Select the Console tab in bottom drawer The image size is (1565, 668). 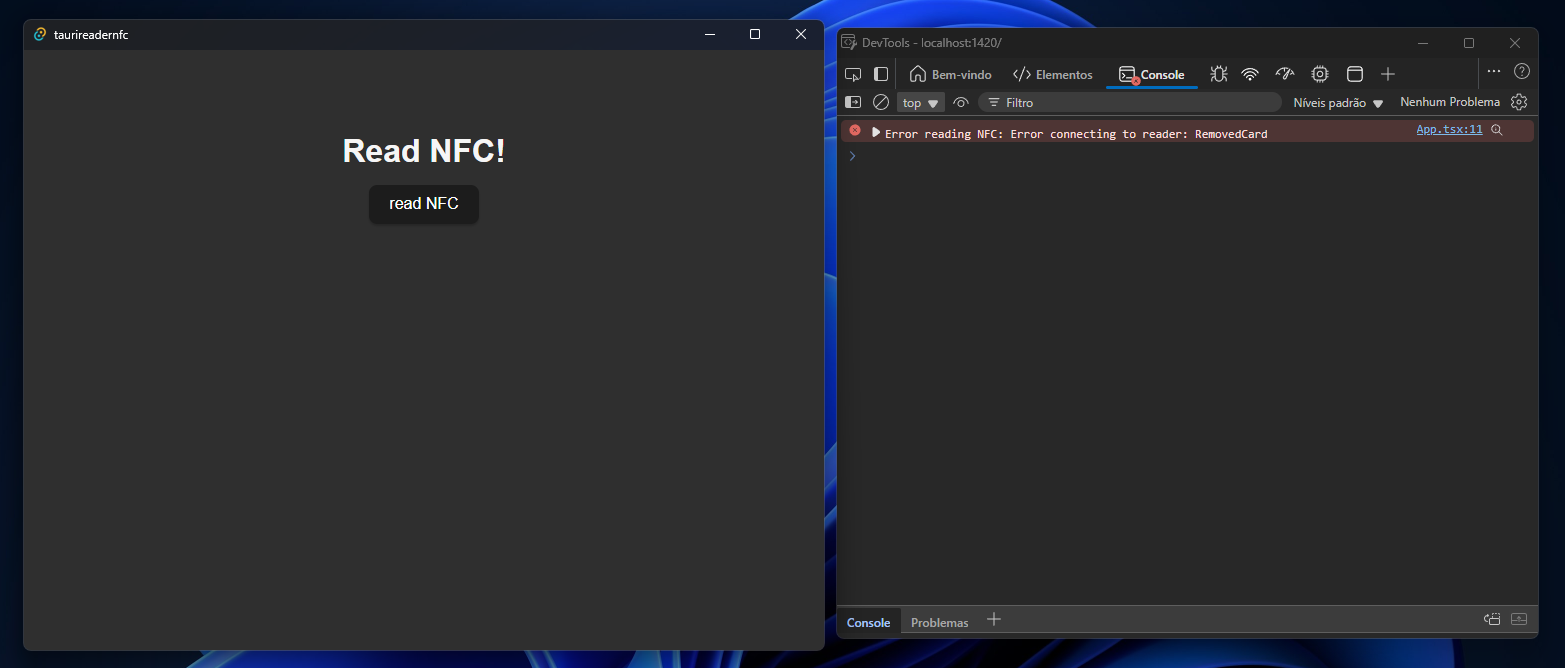868,622
